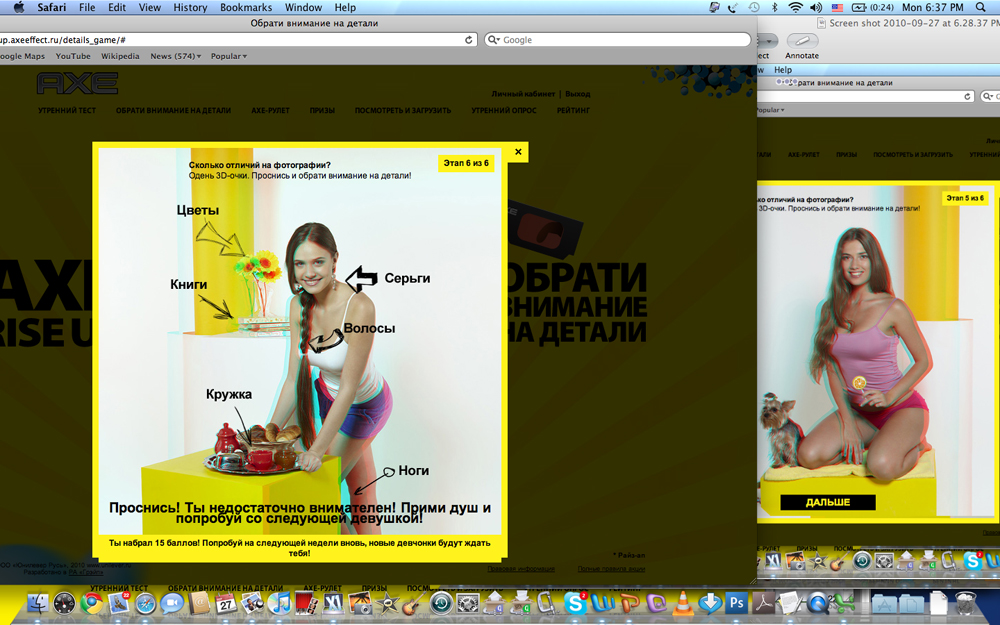Image resolution: width=1000 pixels, height=625 pixels.
Task: Click the Spotlight magnifier in menu bar
Action: pyautogui.click(x=981, y=7)
